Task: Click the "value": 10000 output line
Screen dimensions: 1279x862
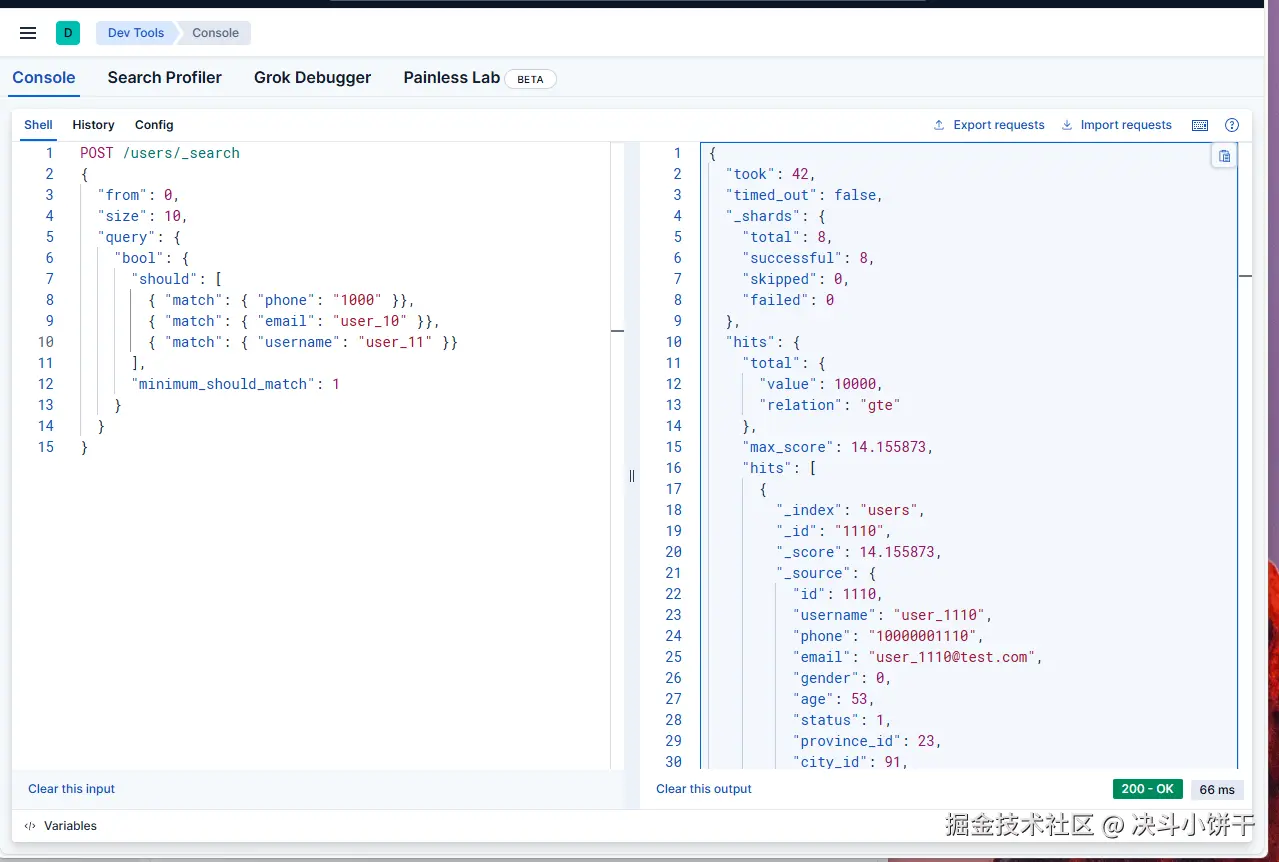Action: pos(821,384)
